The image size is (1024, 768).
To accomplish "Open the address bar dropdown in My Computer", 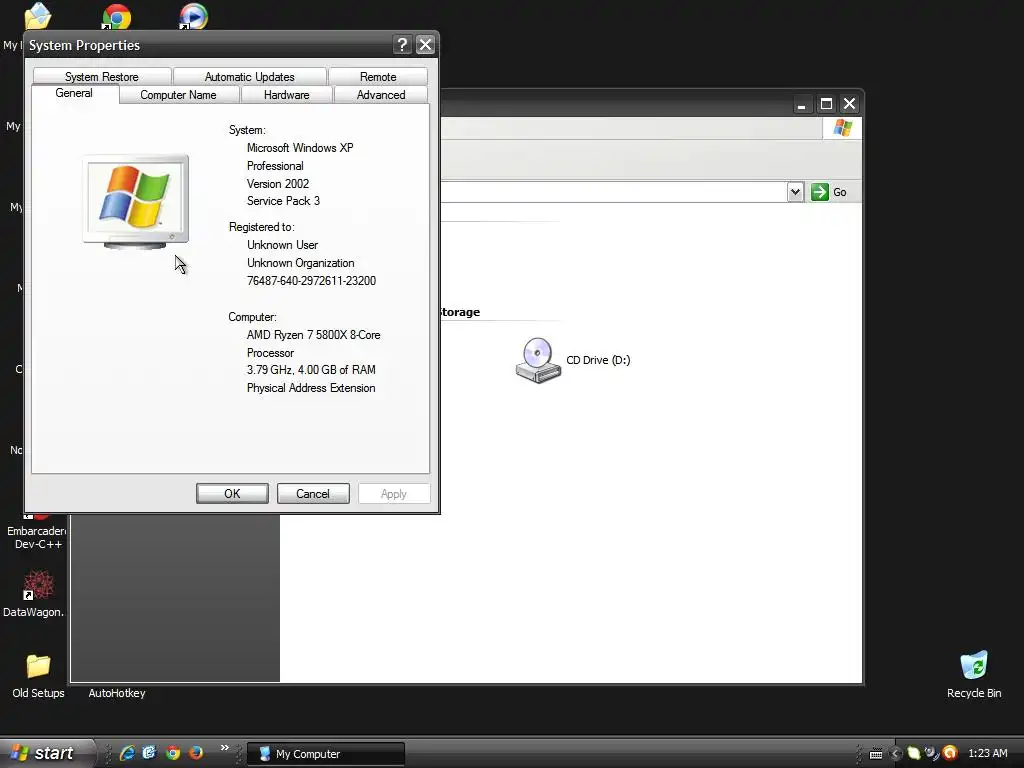I will click(795, 192).
